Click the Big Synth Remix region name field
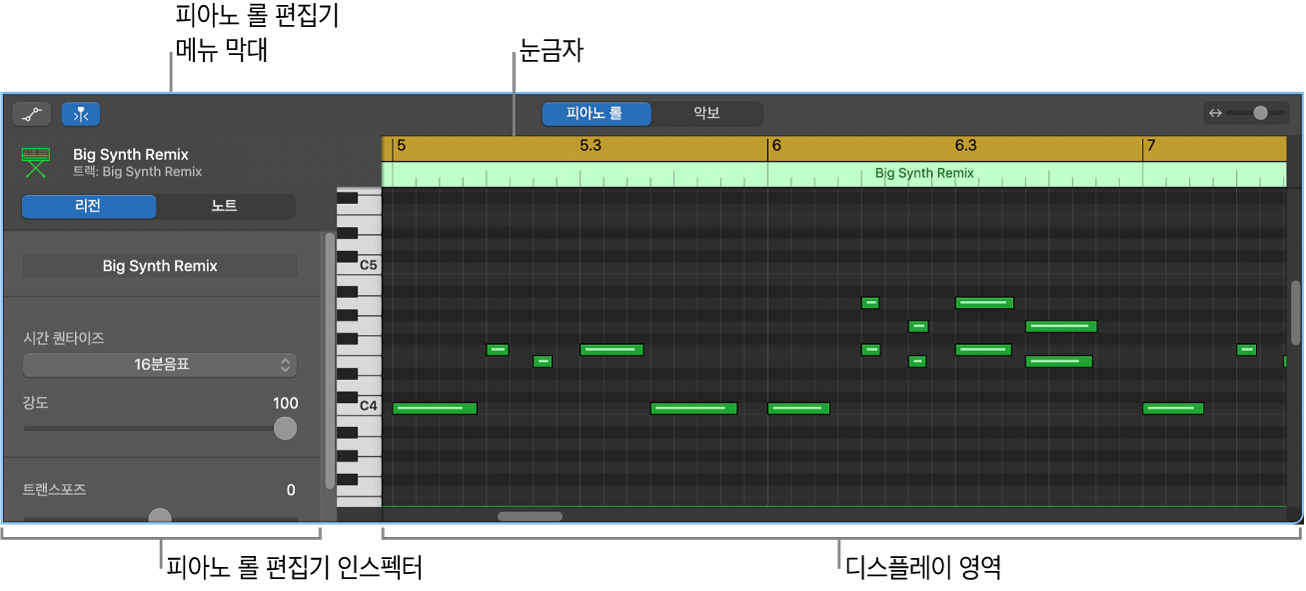Viewport: 1306px width, 591px height. tap(160, 266)
